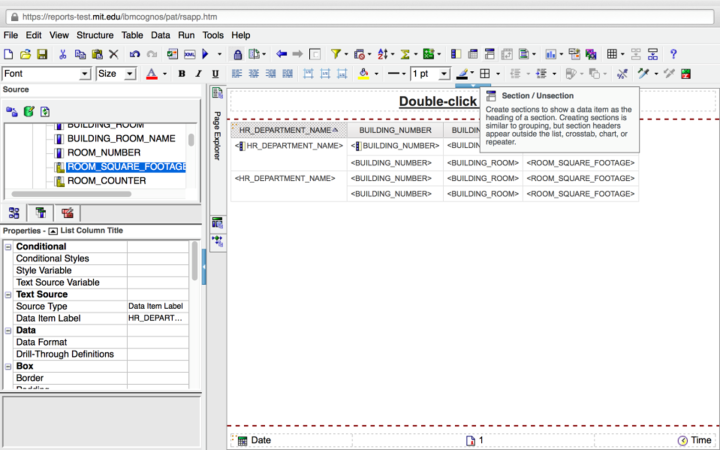Run the report with play icon

click(205, 54)
